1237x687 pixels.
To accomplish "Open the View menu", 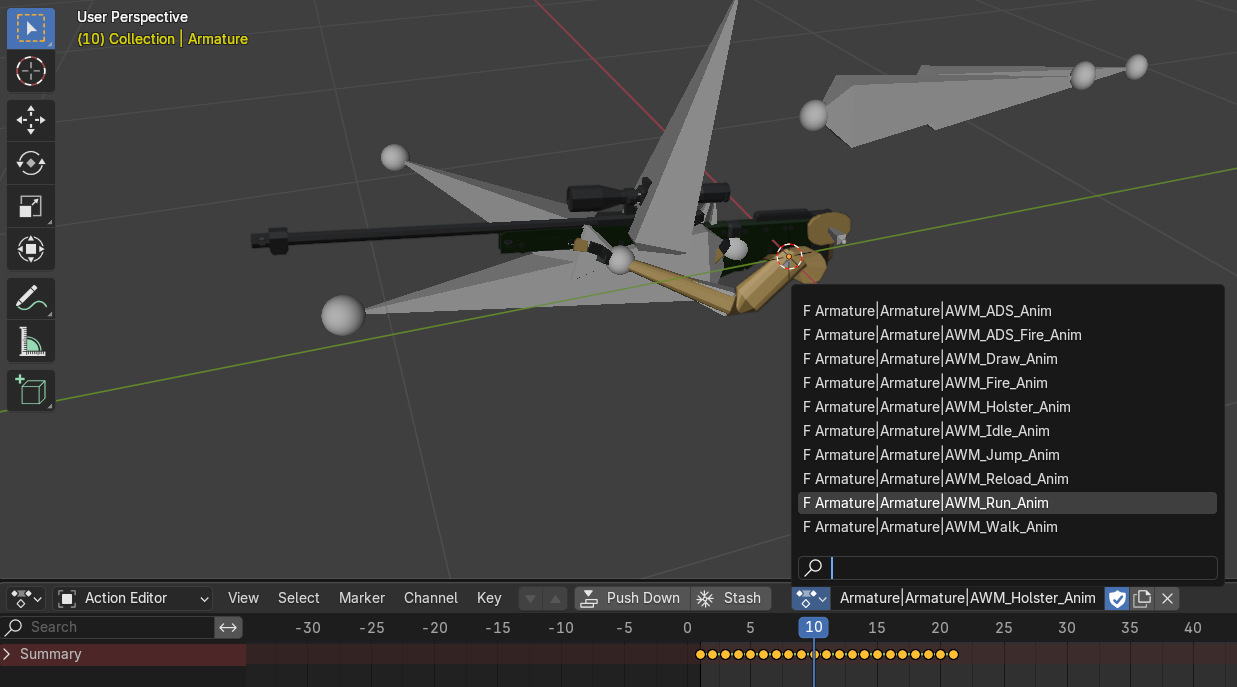I will 243,598.
